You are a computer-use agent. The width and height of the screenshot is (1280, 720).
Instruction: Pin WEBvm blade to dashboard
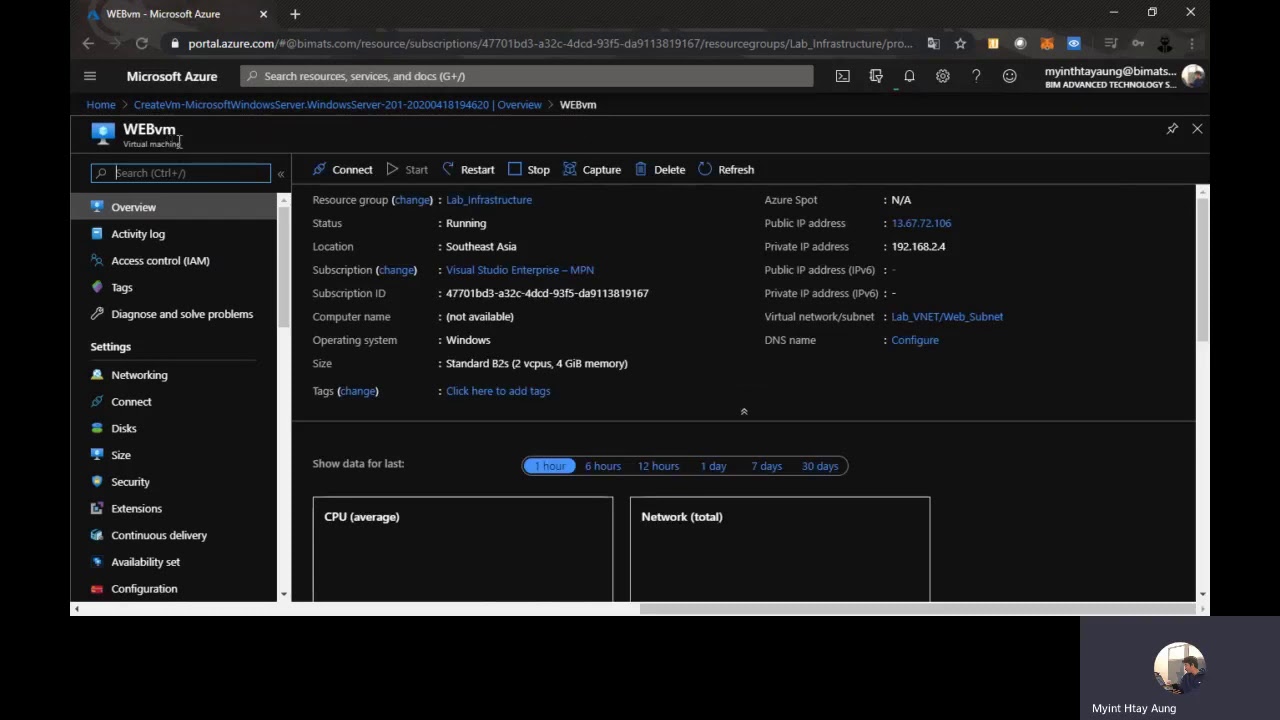click(x=1172, y=129)
